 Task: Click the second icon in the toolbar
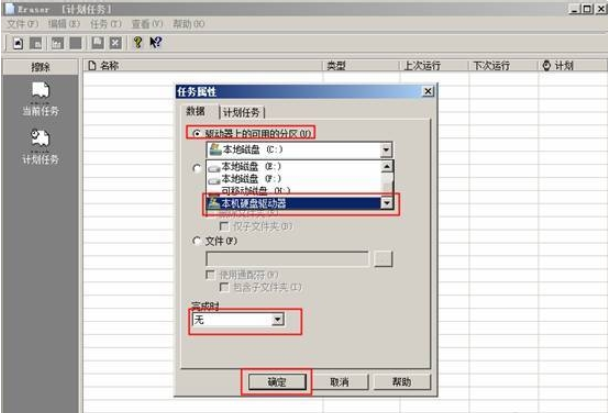(36, 43)
